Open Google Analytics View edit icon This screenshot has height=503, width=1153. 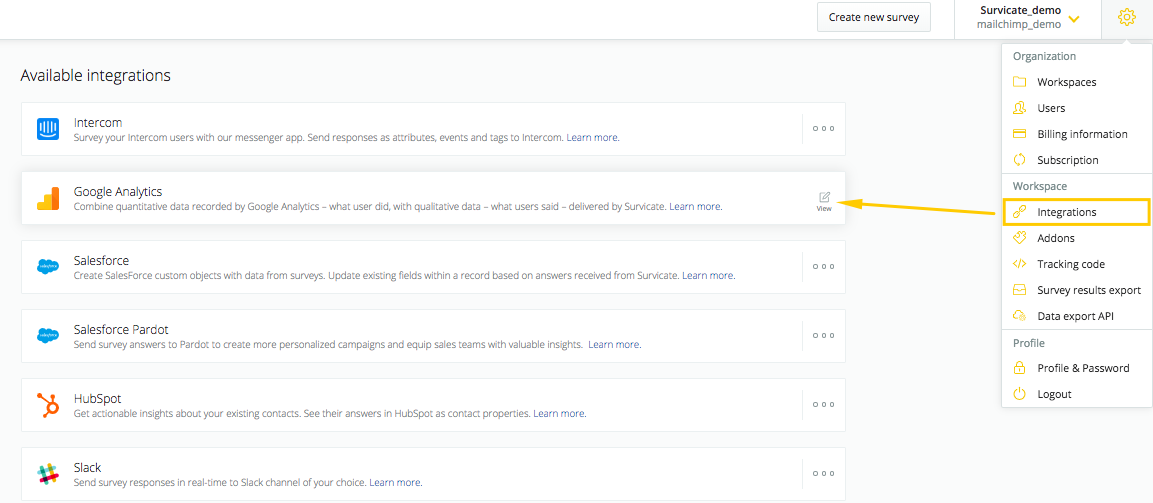(824, 201)
